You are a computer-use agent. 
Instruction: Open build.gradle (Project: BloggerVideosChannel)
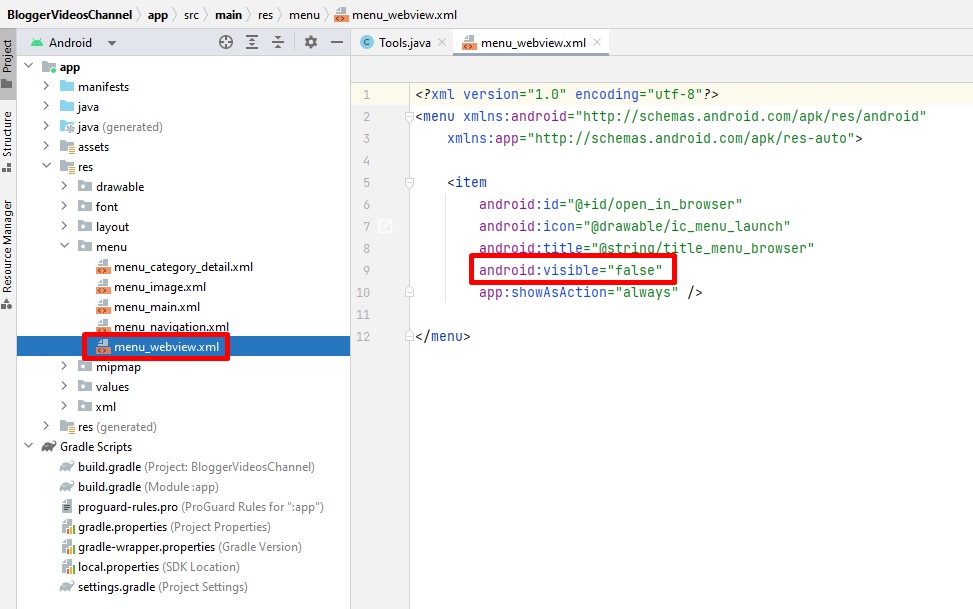[196, 467]
